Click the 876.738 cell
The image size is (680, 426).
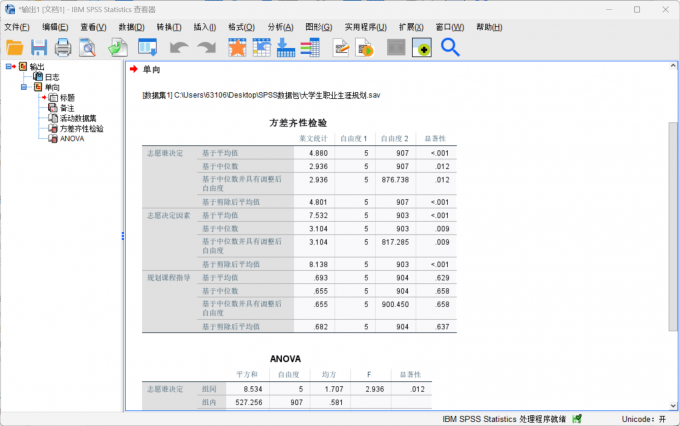click(395, 180)
